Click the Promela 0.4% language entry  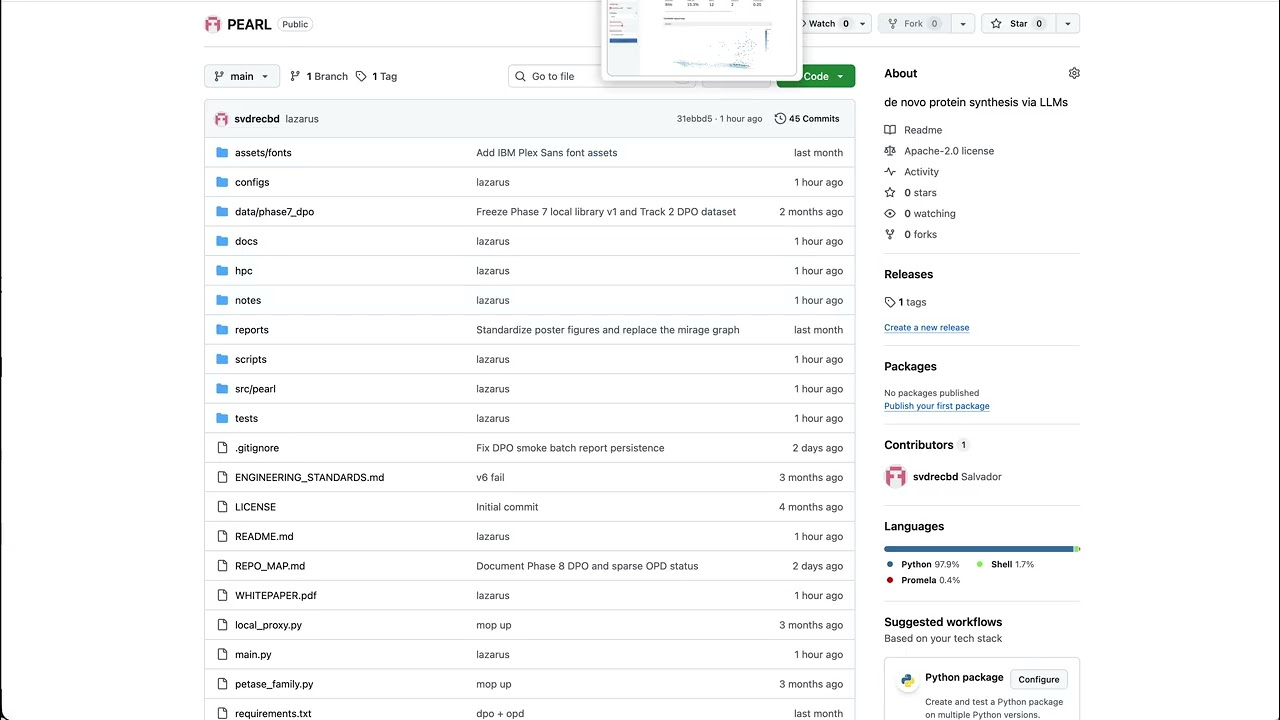(x=922, y=581)
